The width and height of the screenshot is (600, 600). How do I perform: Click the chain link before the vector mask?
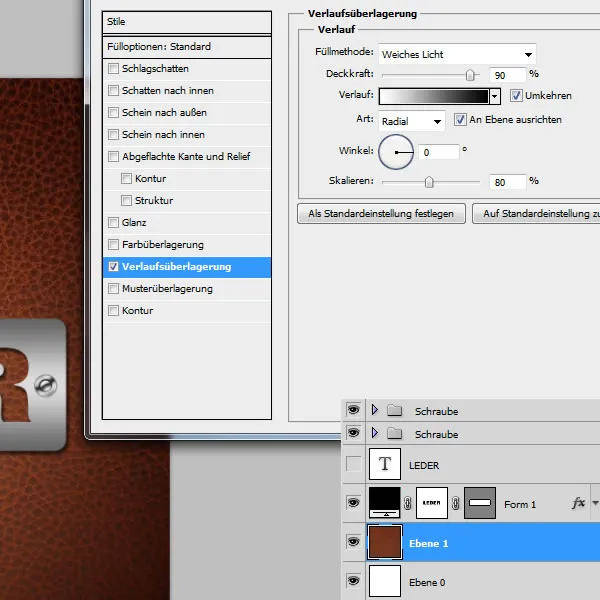(x=455, y=504)
